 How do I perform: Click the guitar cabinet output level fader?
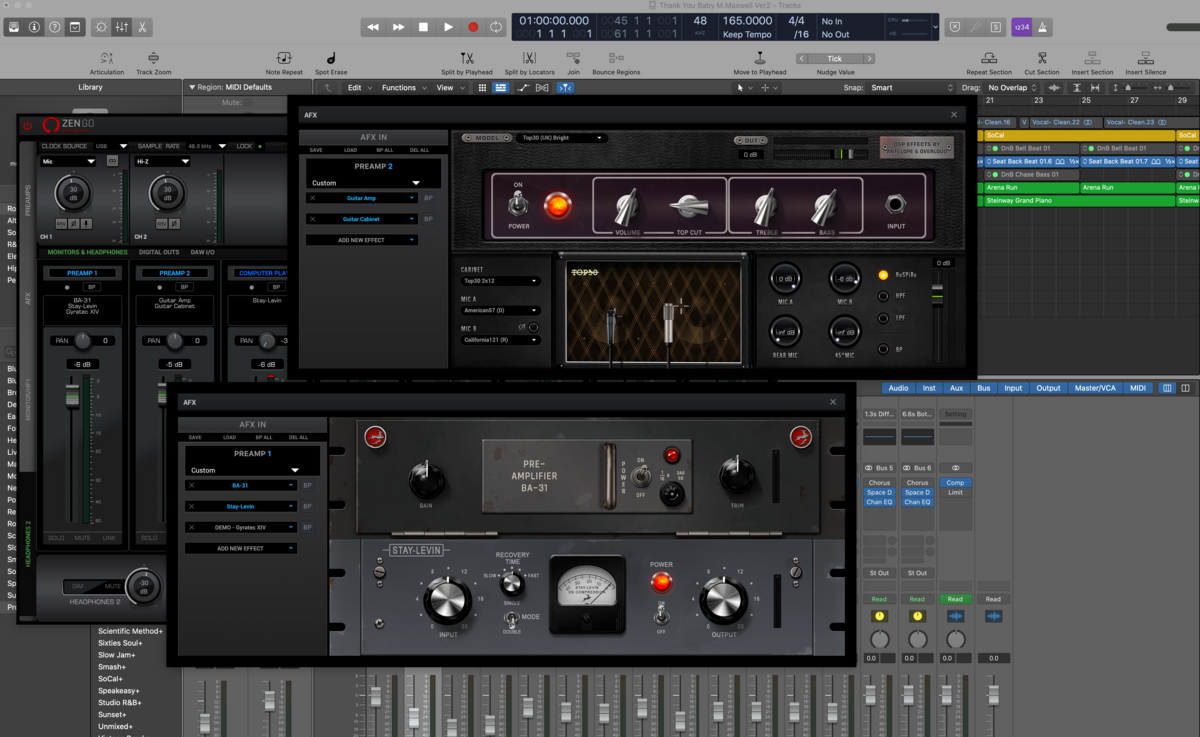coord(937,295)
